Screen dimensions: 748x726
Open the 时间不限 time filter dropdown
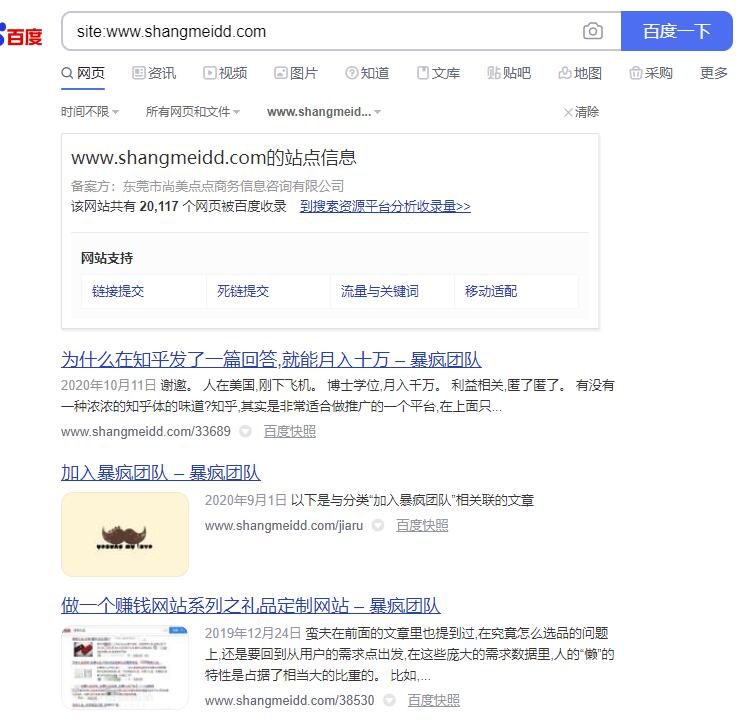coord(90,112)
